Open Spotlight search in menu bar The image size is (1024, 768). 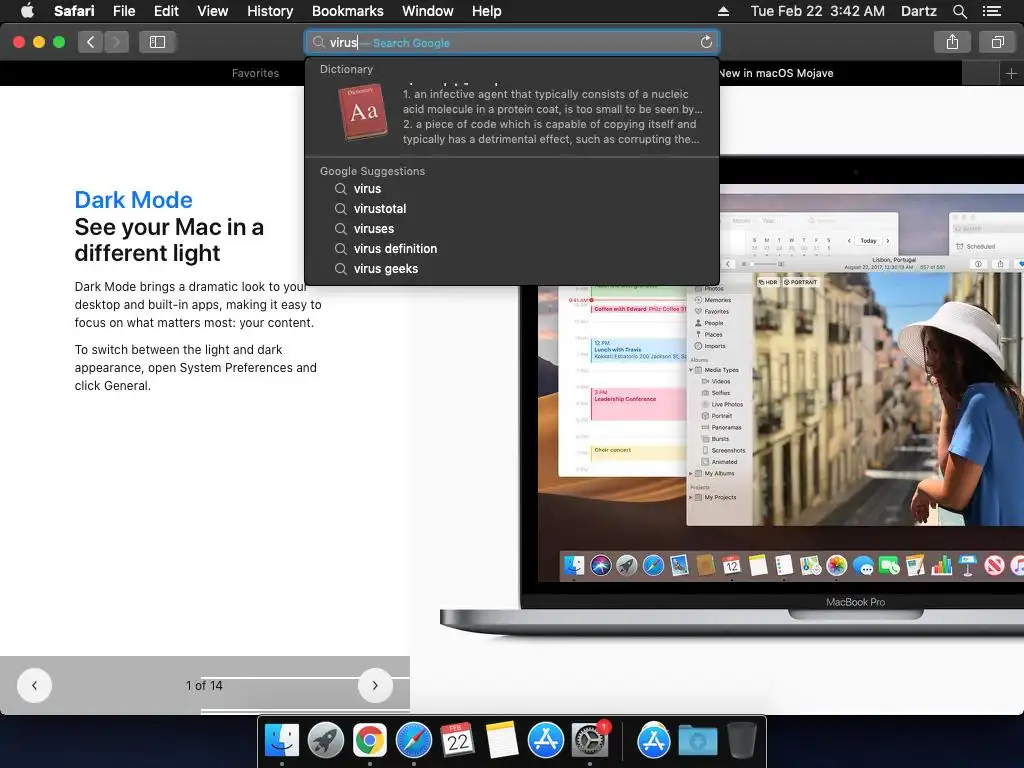pyautogui.click(x=959, y=11)
